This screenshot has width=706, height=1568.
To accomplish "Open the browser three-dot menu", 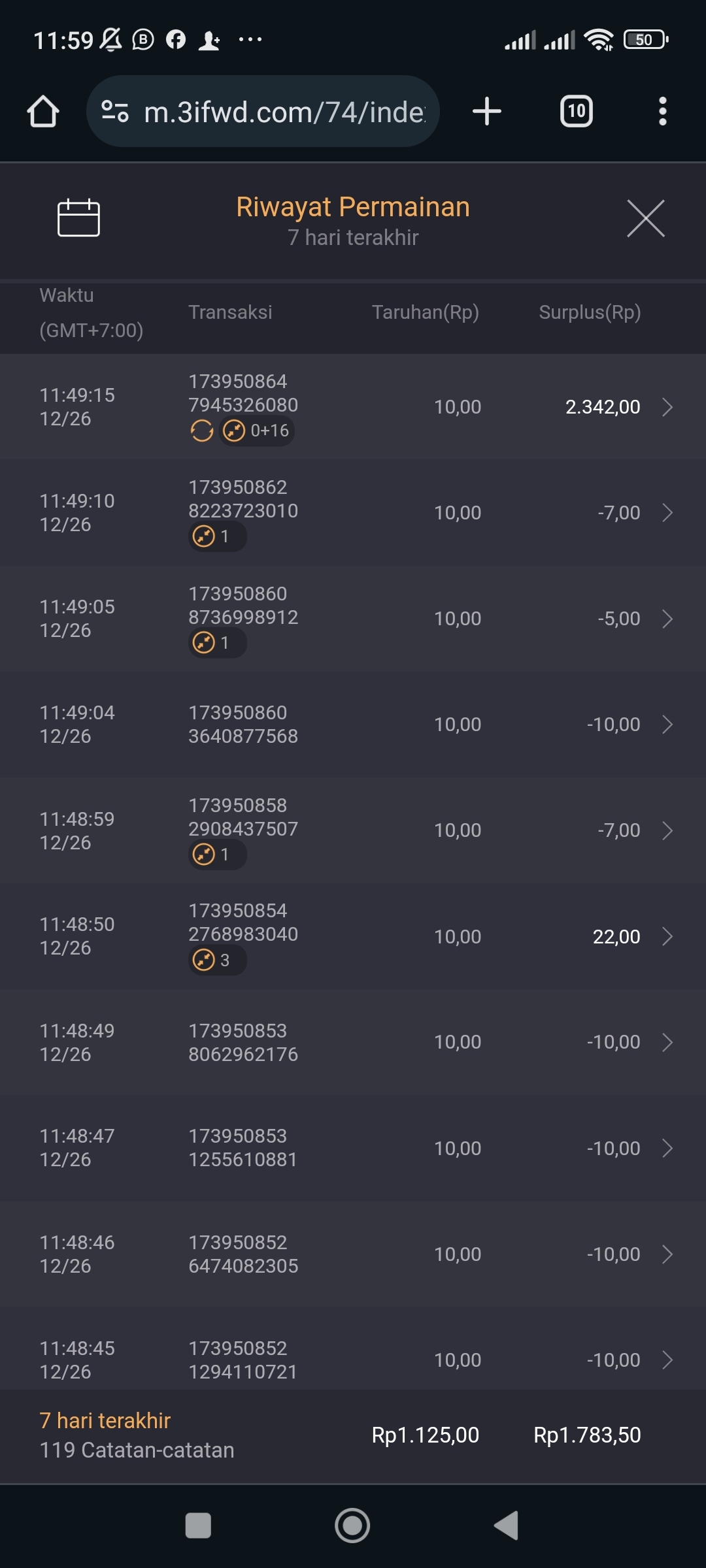I will [662, 111].
